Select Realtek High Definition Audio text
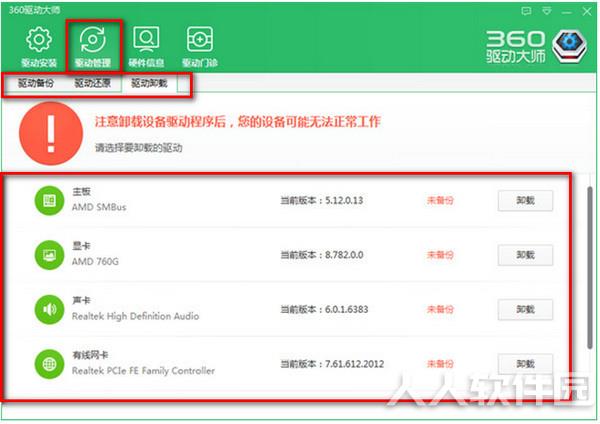The image size is (600, 424). [135, 316]
